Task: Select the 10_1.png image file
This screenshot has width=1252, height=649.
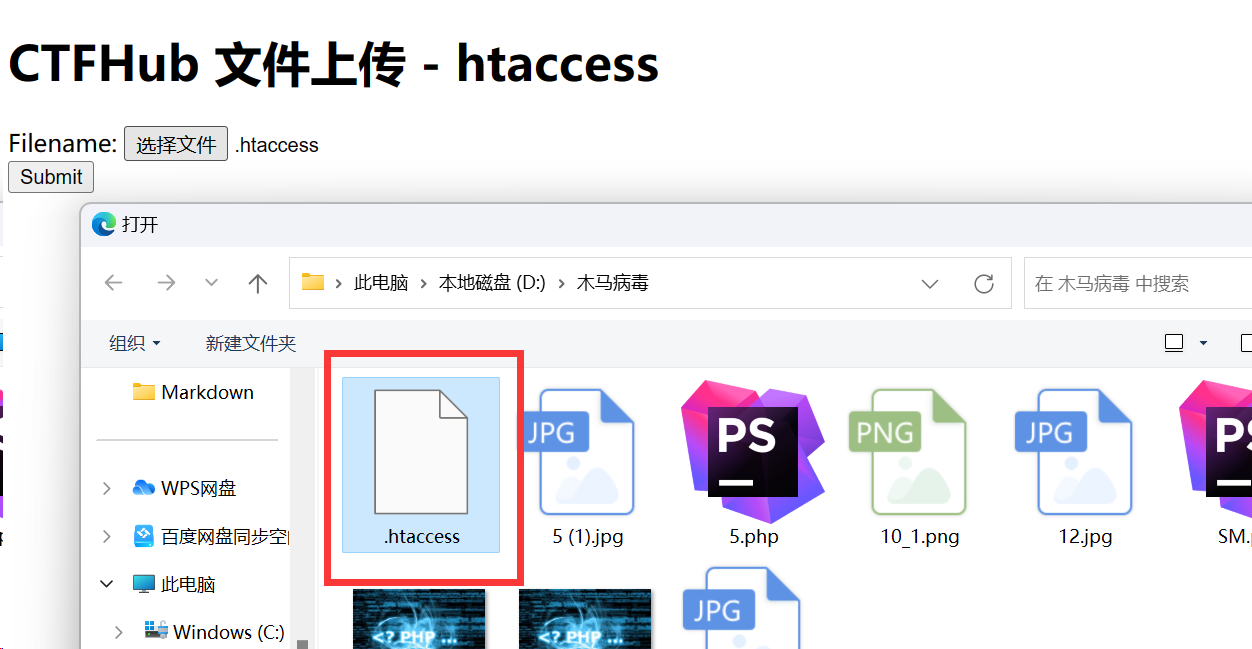Action: (x=919, y=465)
